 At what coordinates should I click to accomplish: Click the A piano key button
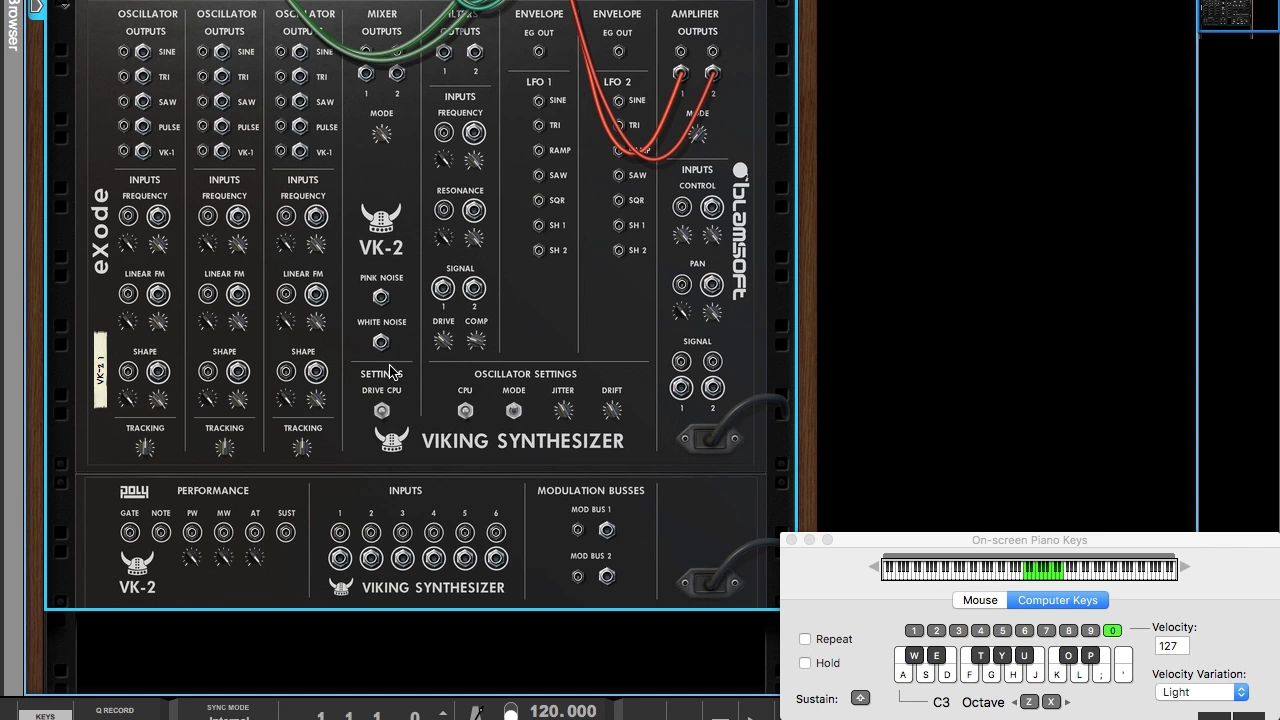(x=903, y=674)
